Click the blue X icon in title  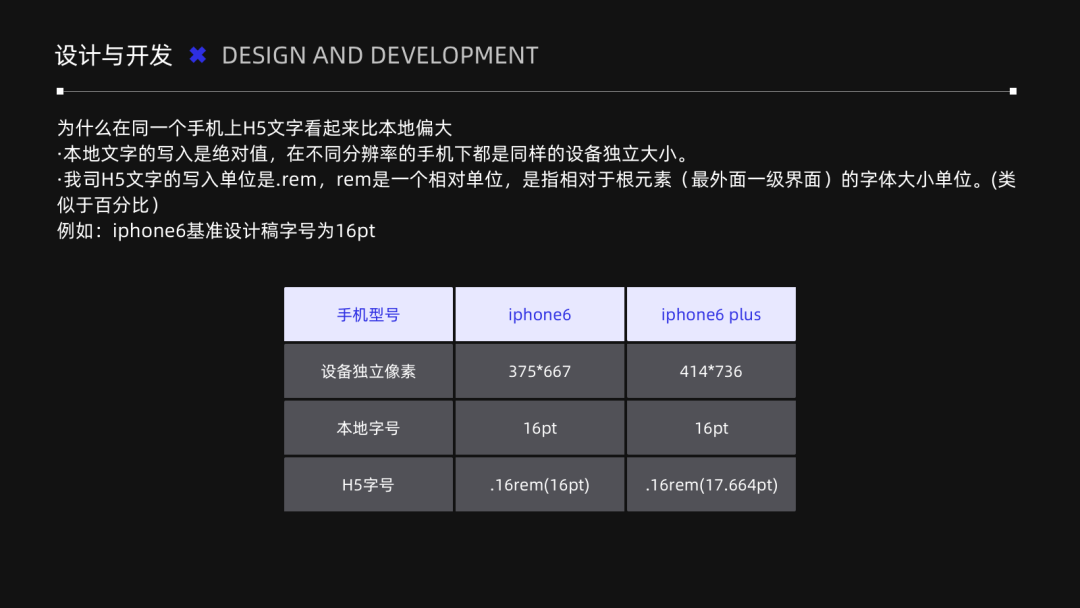coord(198,55)
